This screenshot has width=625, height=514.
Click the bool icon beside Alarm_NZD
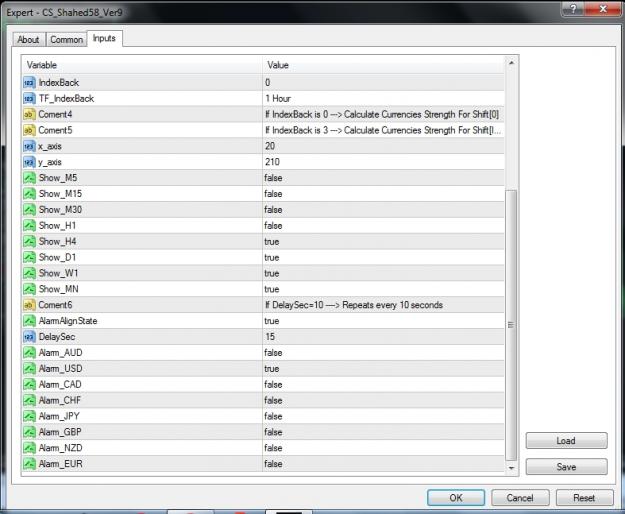point(29,448)
